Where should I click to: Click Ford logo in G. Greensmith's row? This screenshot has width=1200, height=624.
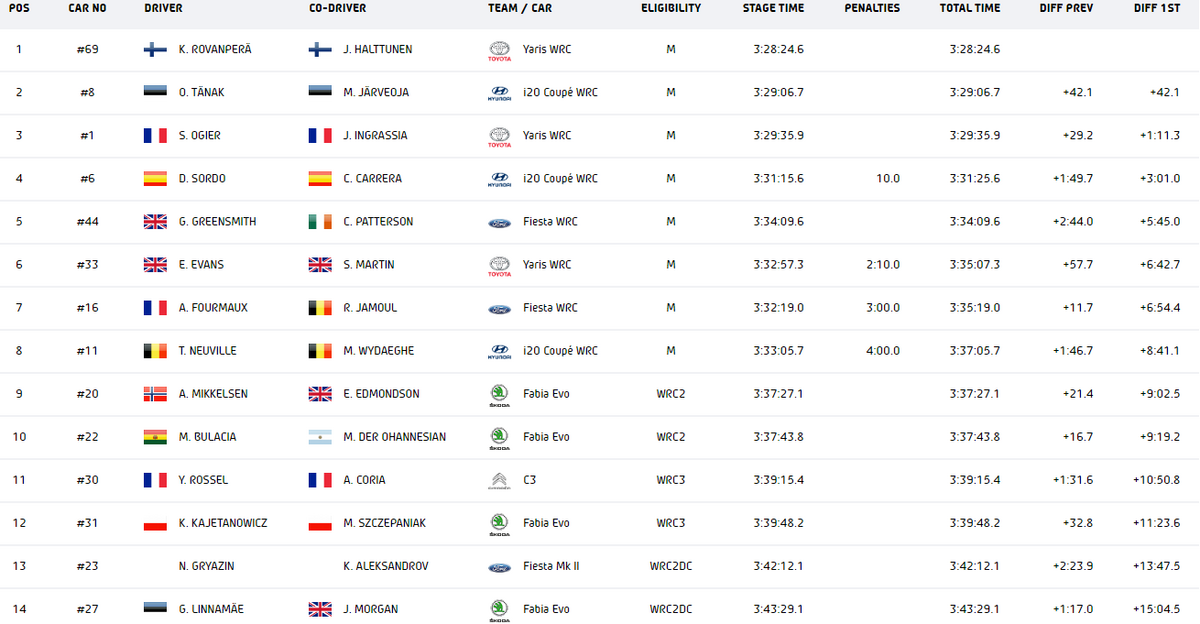click(498, 222)
